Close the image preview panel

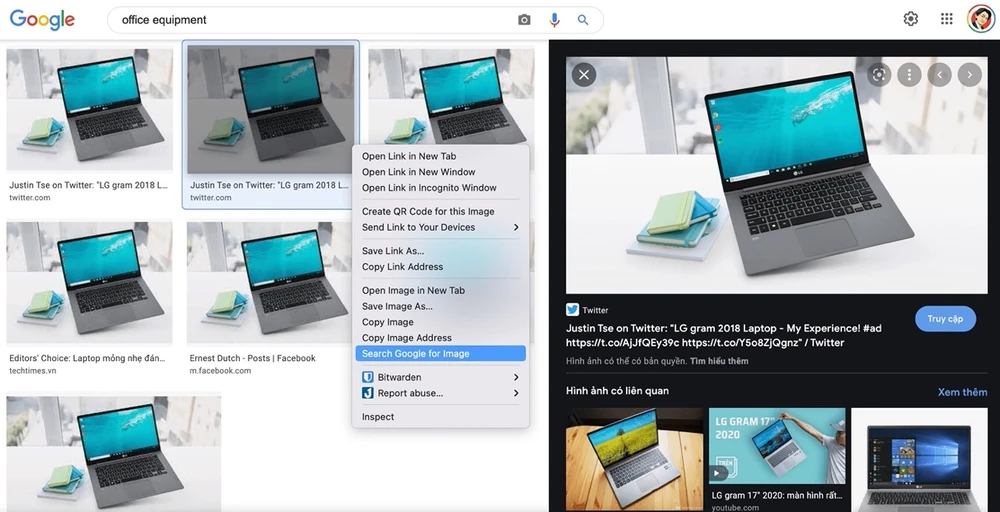click(584, 74)
